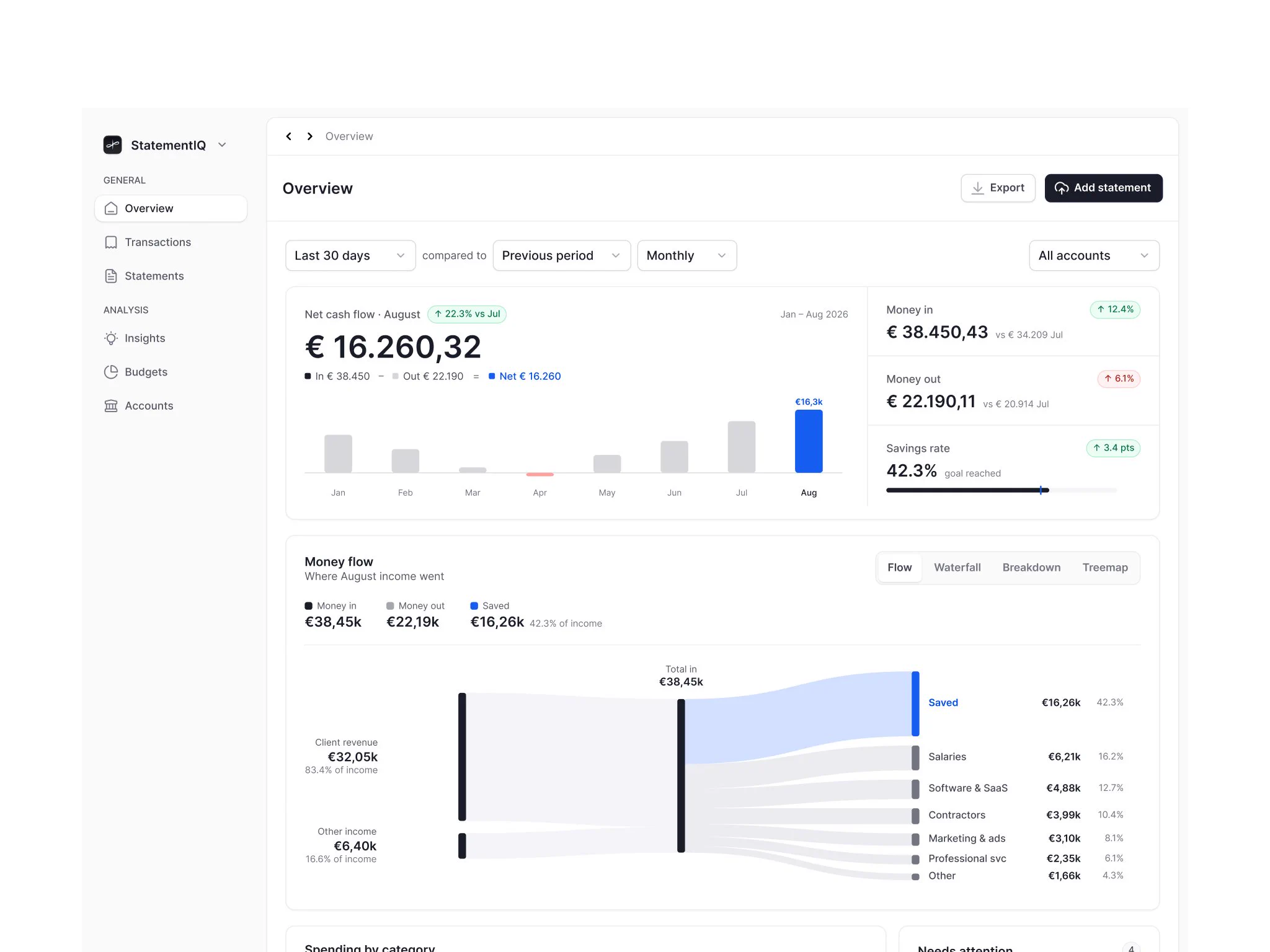Click the 12.4% Money in badge

(x=1115, y=309)
